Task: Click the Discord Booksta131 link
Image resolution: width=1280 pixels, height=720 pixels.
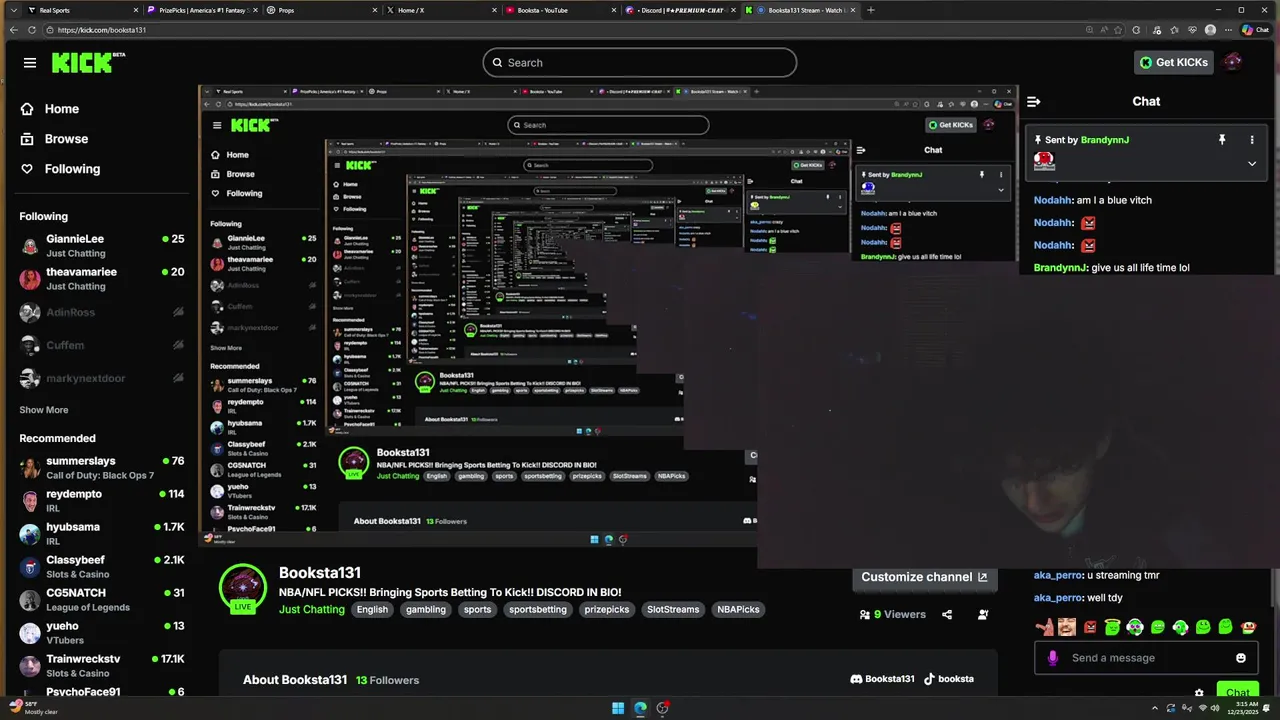Action: 882,679
